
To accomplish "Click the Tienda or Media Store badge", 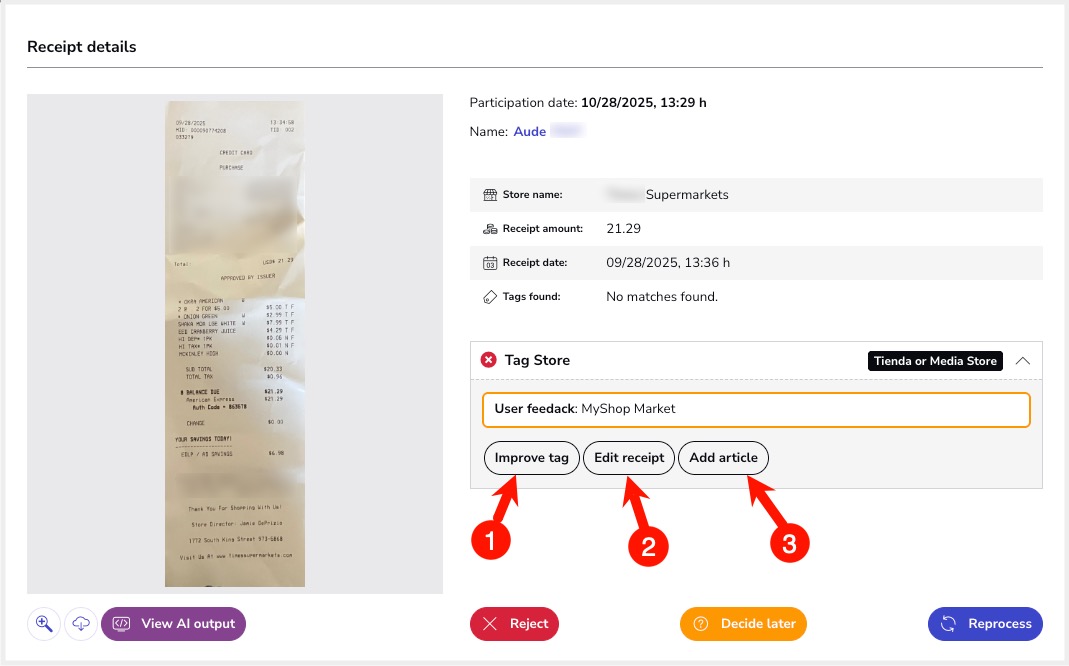I will click(936, 361).
